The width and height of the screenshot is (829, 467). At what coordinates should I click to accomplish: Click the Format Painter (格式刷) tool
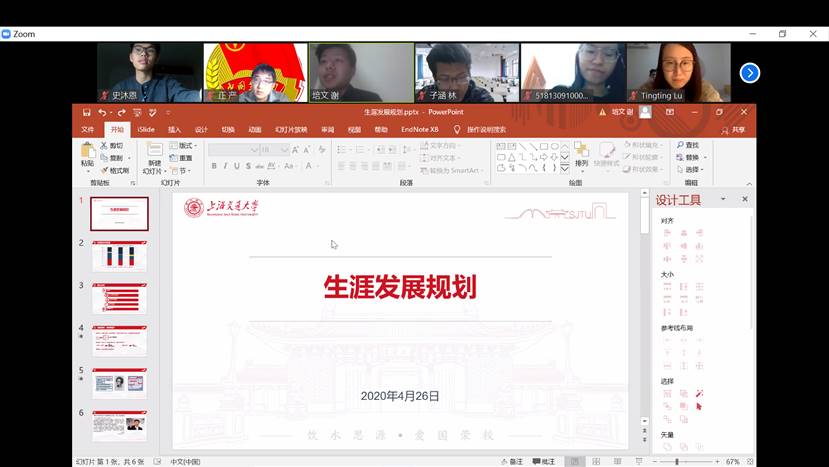click(114, 170)
